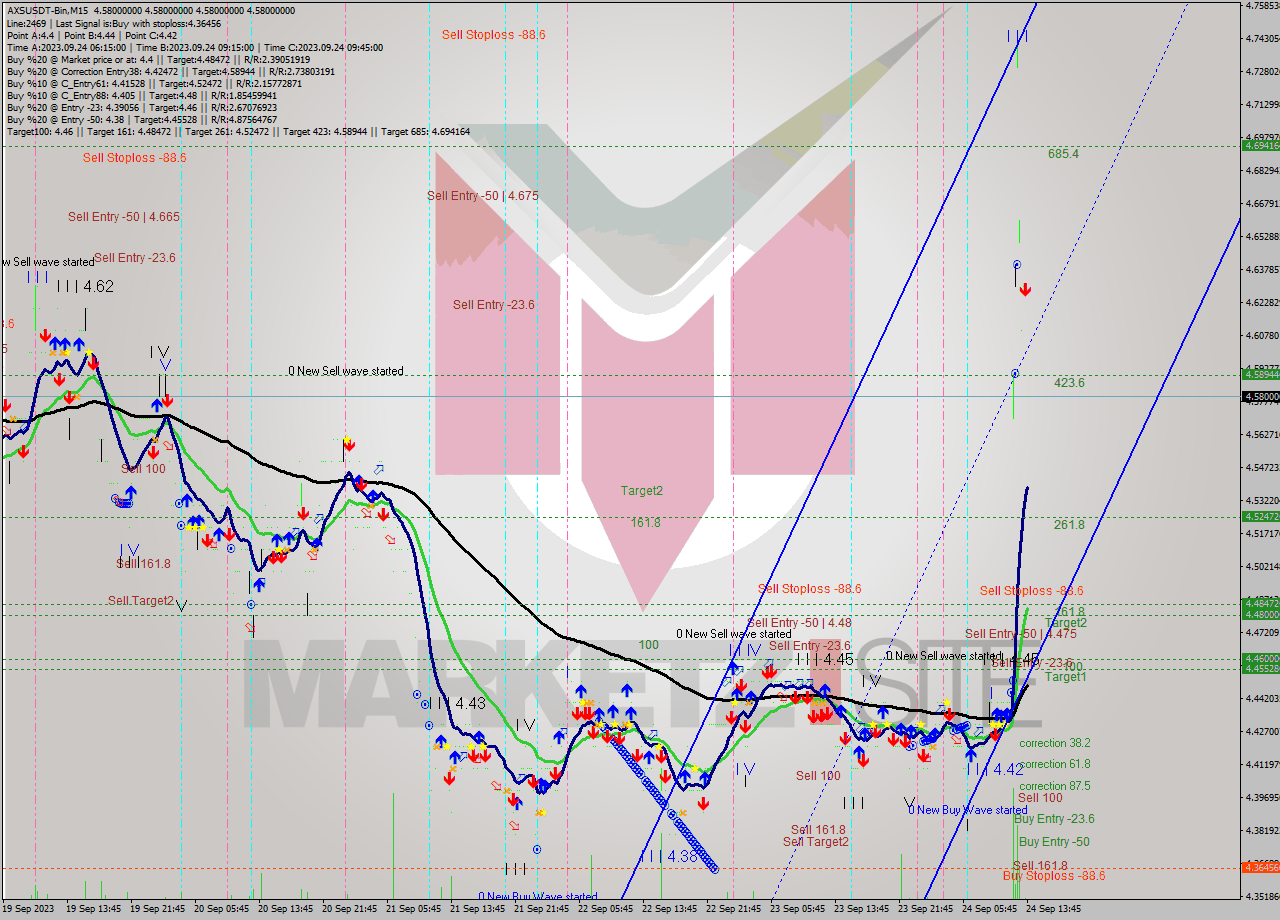This screenshot has height=920, width=1280.
Task: Click the green 4.52472 price tag
Action: coord(1261,516)
